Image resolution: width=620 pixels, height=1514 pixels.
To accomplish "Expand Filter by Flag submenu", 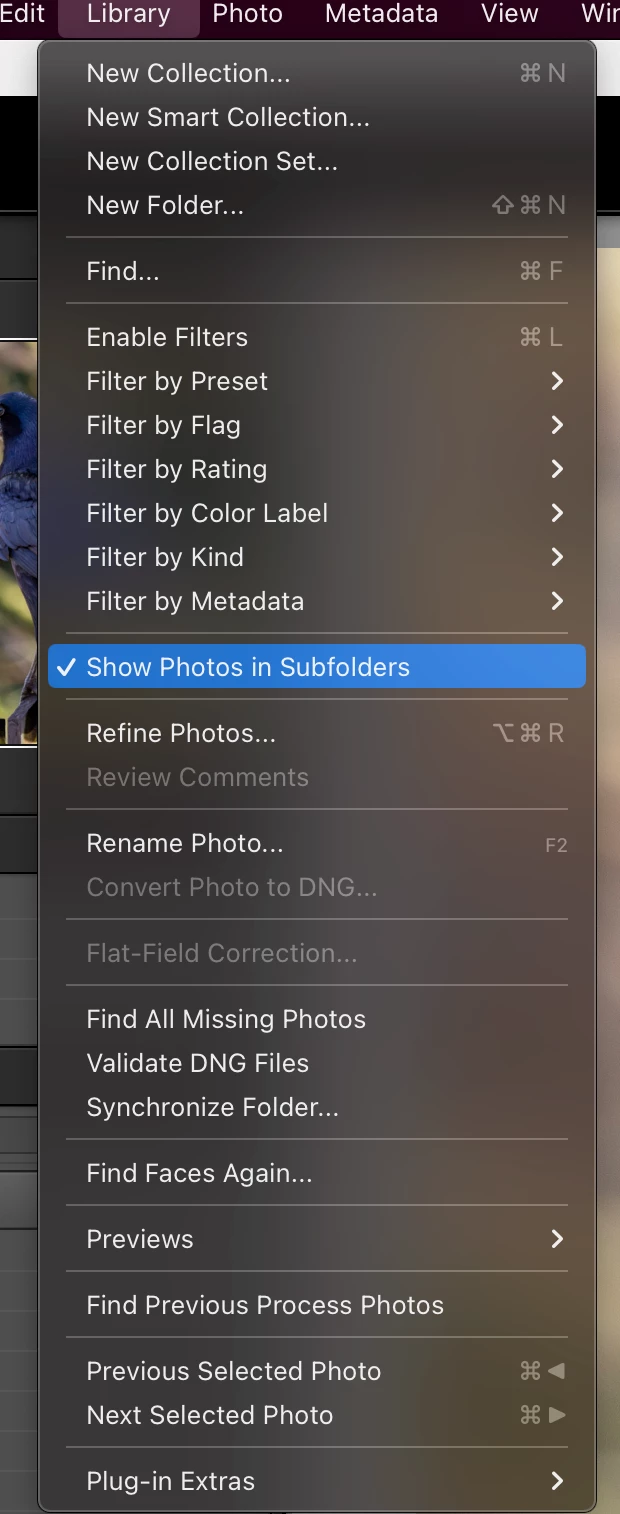I will coord(316,425).
